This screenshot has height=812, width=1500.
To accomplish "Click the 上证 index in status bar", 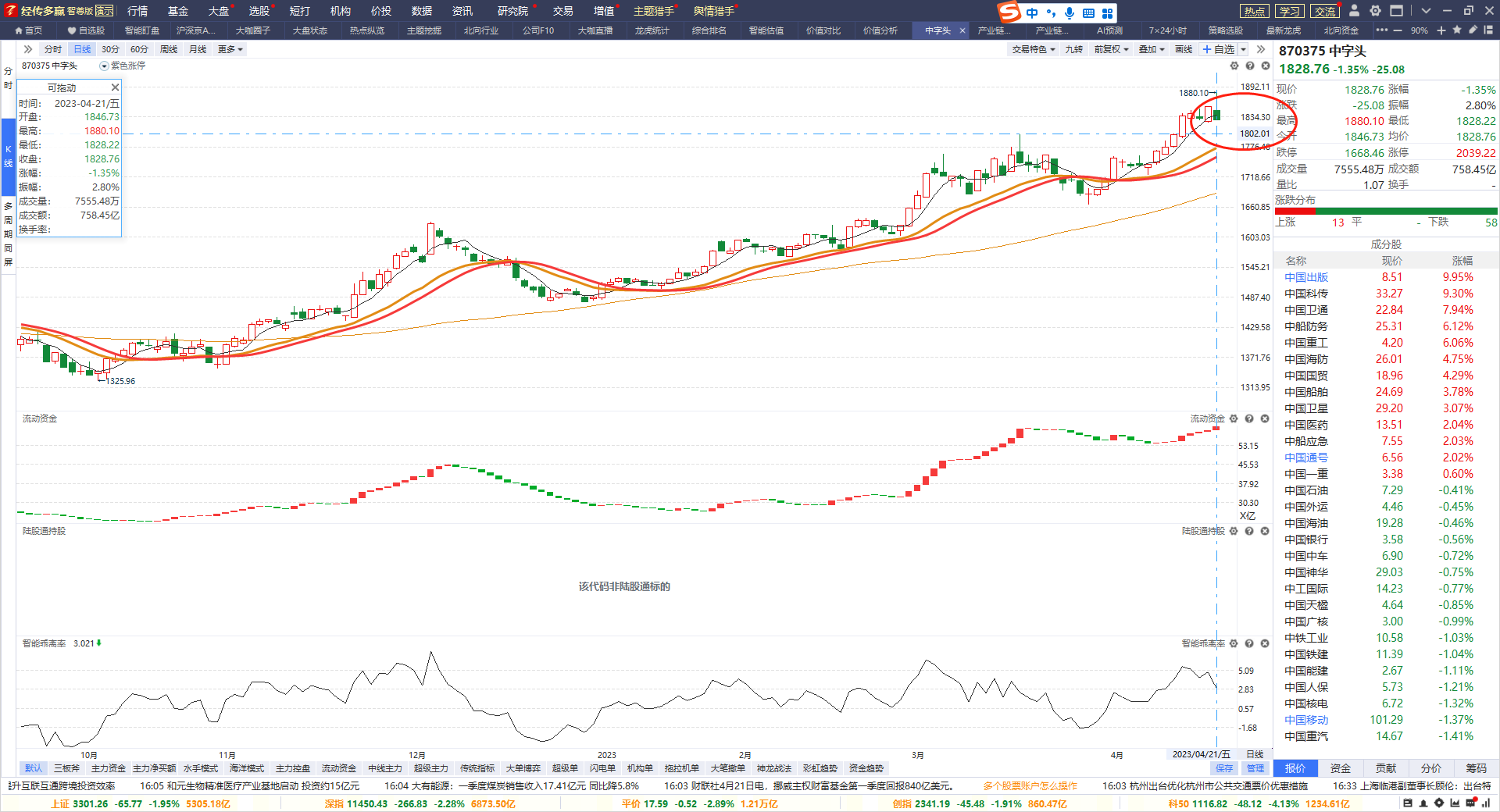I will tap(141, 803).
